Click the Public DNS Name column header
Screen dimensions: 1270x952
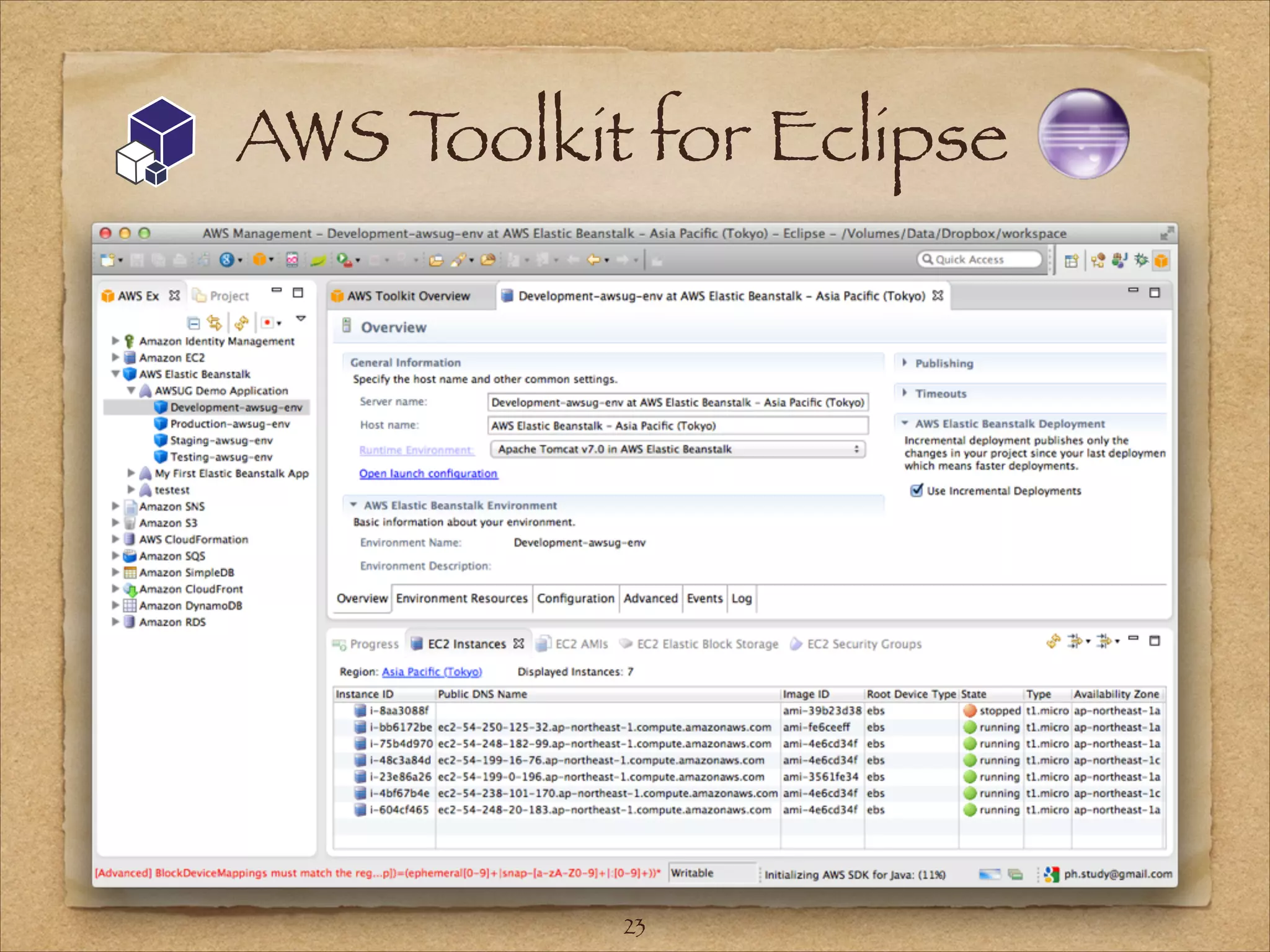[x=608, y=694]
